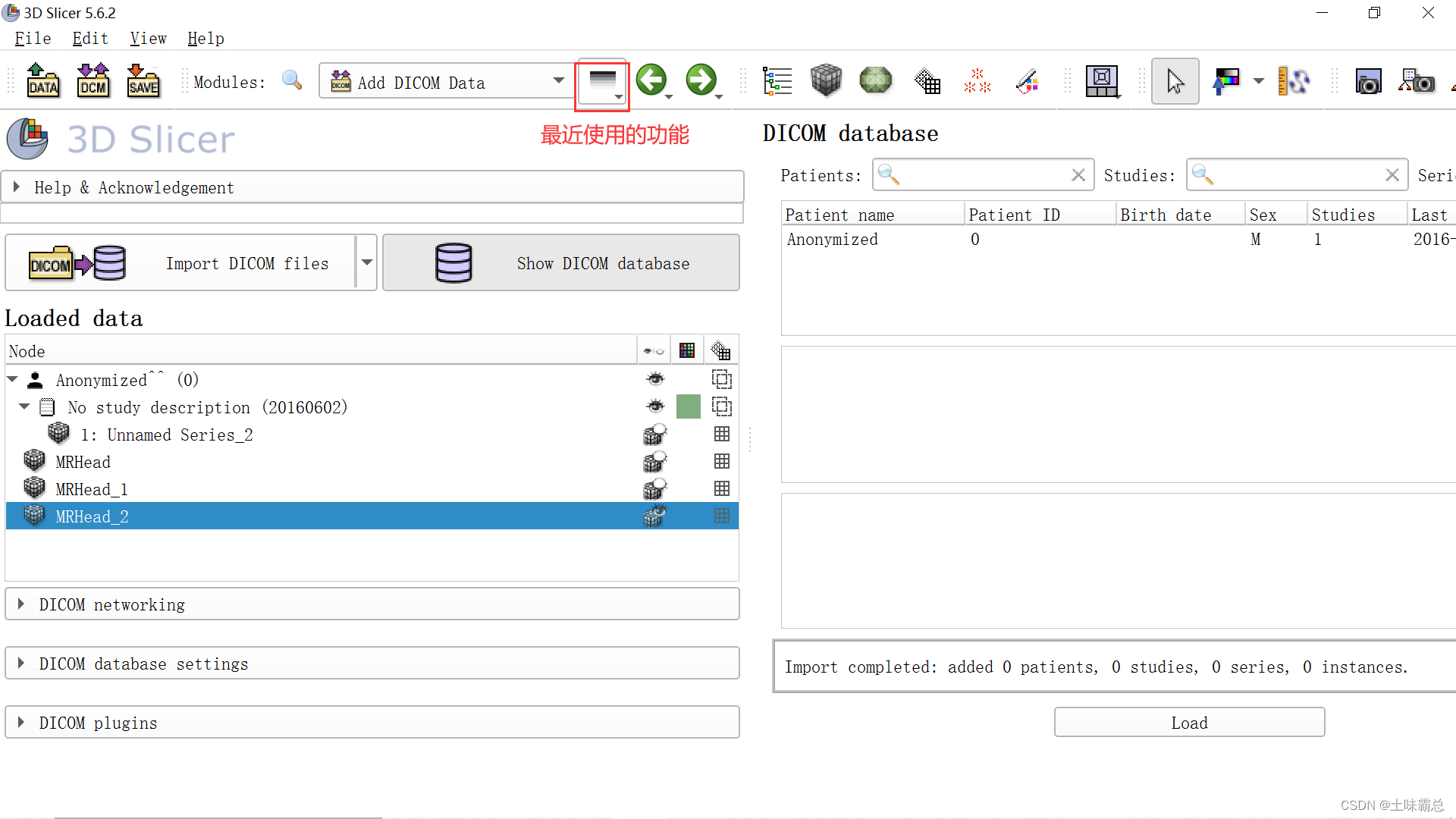This screenshot has height=819, width=1456.
Task: Click the Load DATA toolbar icon
Action: pyautogui.click(x=42, y=80)
